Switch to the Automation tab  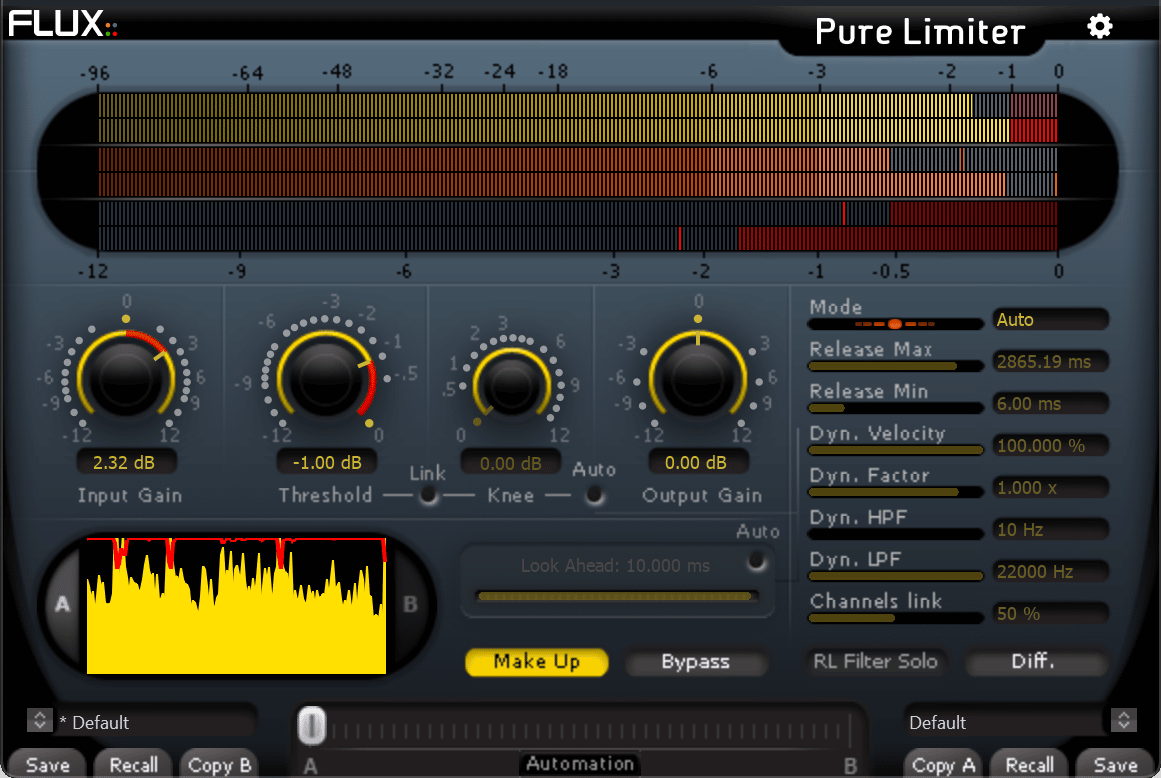(580, 763)
